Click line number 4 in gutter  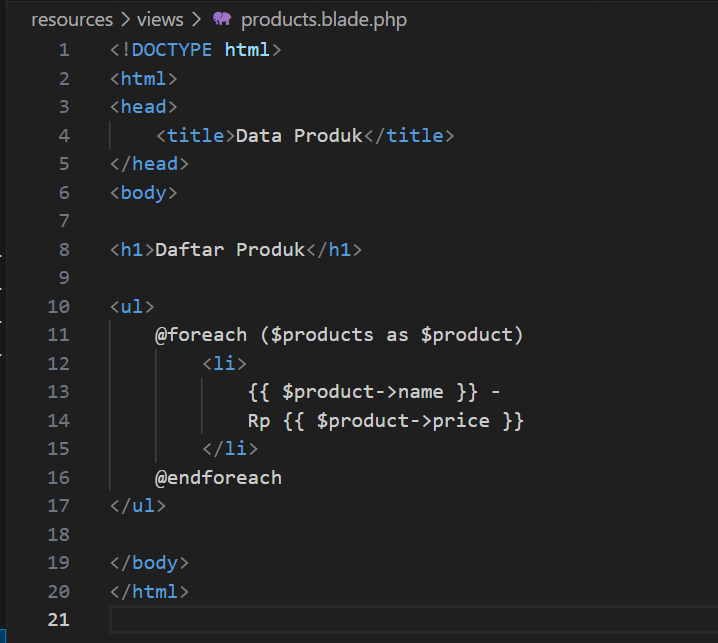coord(64,136)
